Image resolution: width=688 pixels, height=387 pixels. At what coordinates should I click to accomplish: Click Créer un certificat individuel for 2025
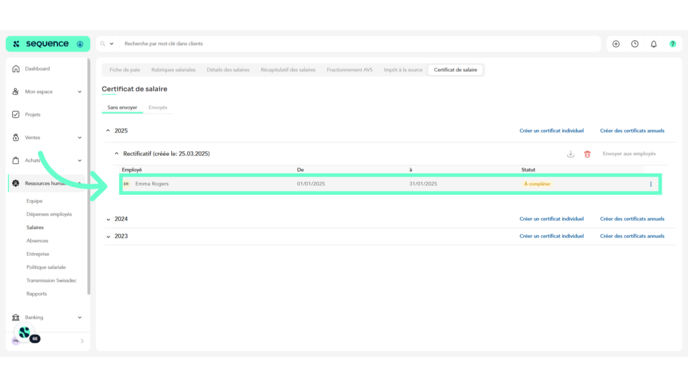tap(552, 131)
